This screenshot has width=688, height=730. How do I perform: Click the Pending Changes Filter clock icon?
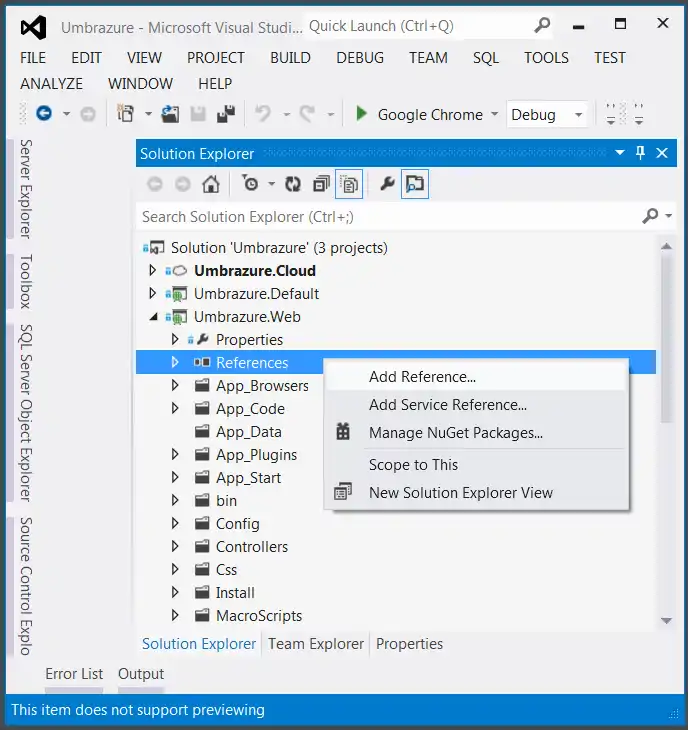[250, 184]
